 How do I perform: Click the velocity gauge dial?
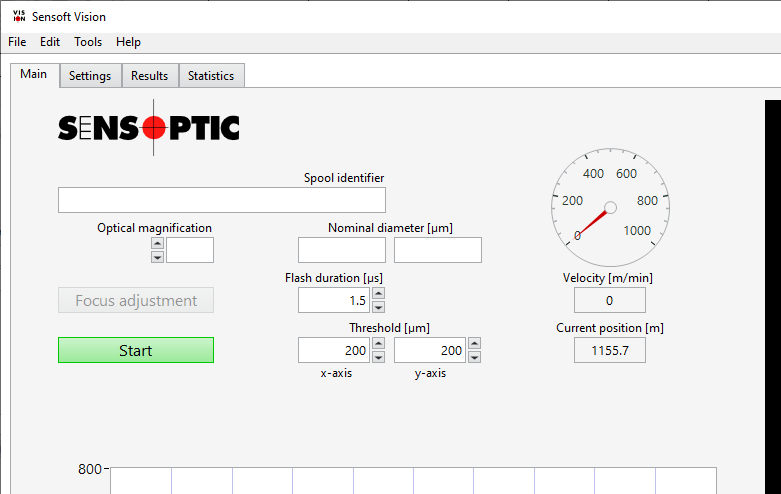(610, 207)
